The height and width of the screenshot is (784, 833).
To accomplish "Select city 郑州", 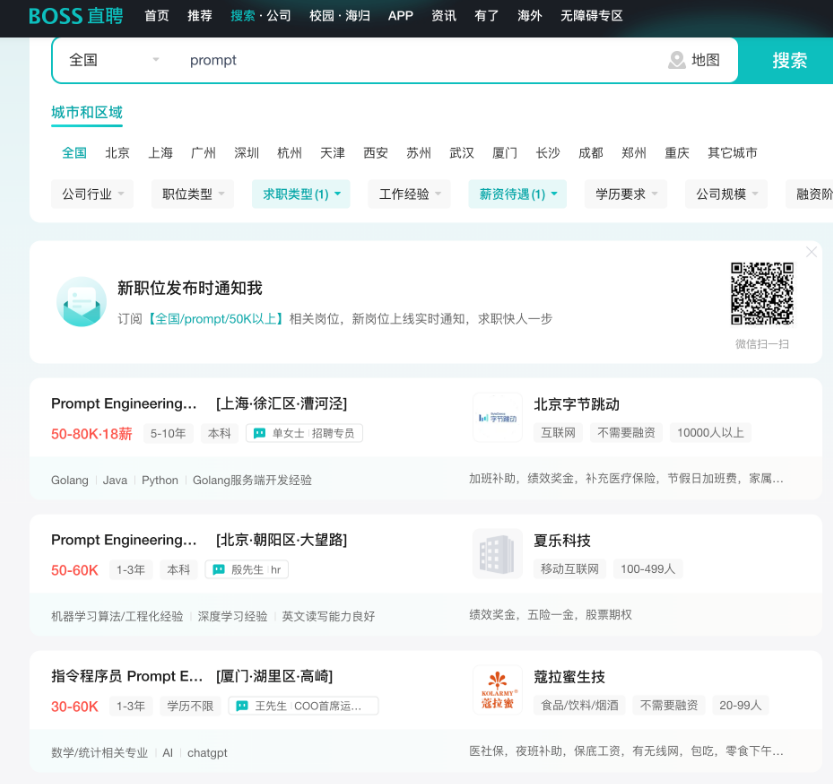I will [634, 153].
